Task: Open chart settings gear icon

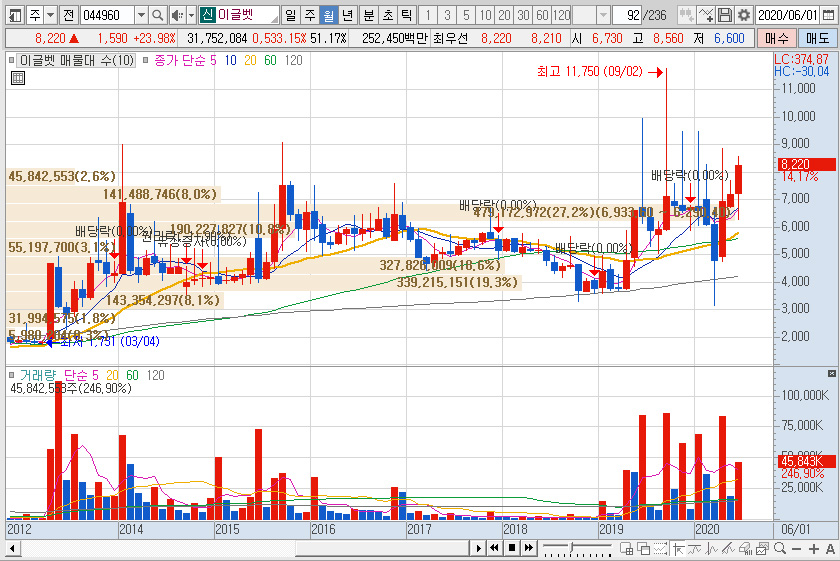Action: click(x=744, y=15)
